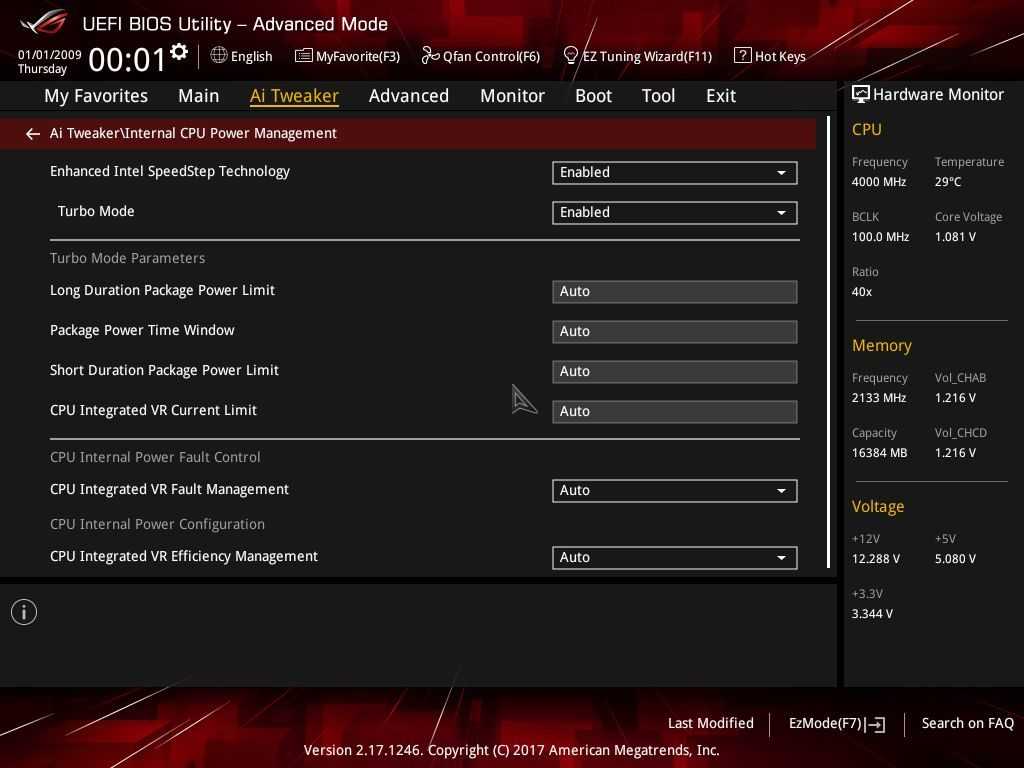Go to the Boot tab
This screenshot has height=768, width=1024.
pos(593,96)
